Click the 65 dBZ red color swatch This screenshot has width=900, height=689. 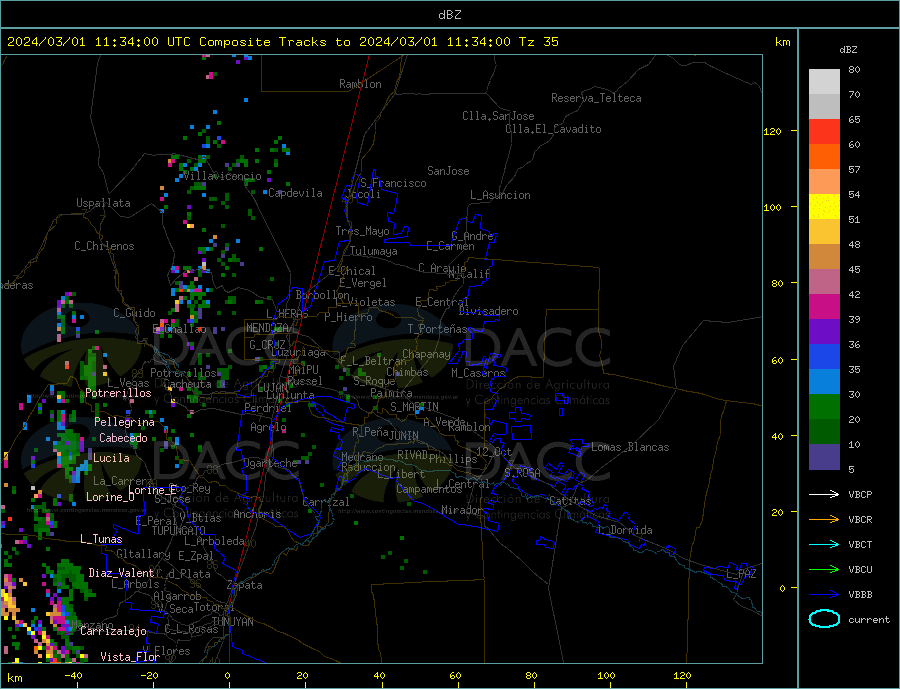[x=824, y=131]
